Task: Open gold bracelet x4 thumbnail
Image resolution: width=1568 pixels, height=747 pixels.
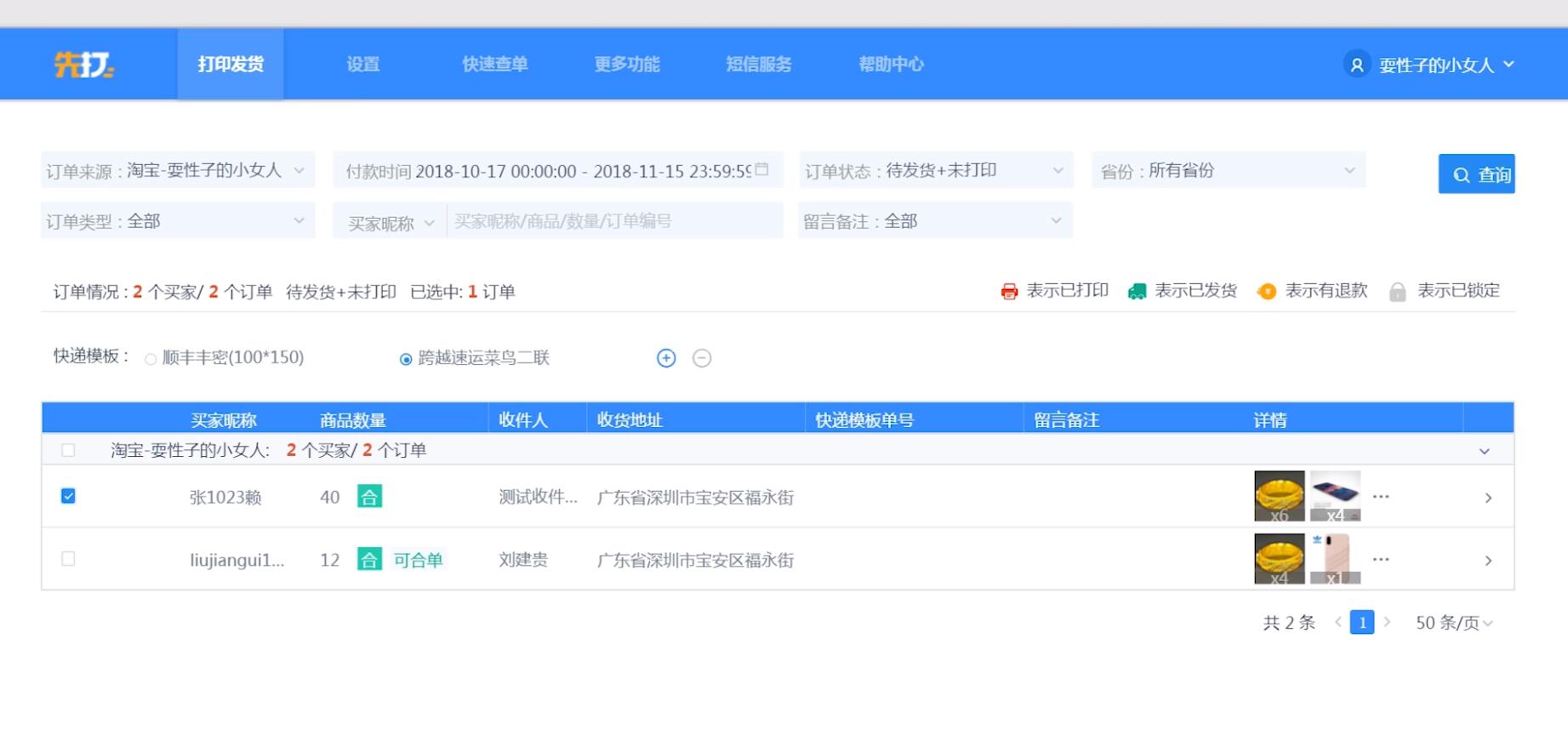Action: [x=1280, y=559]
